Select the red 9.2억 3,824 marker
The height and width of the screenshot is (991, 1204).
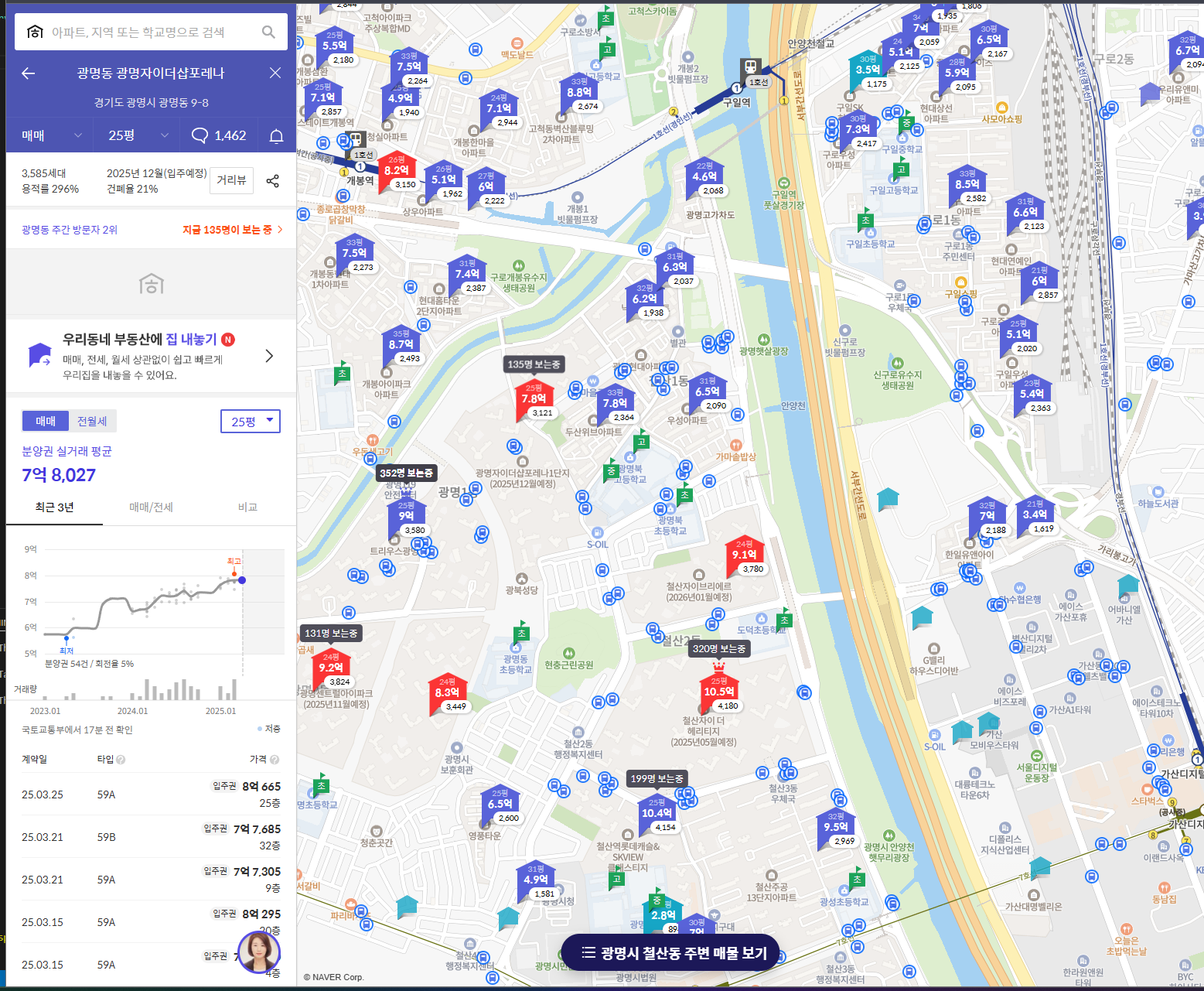[332, 668]
